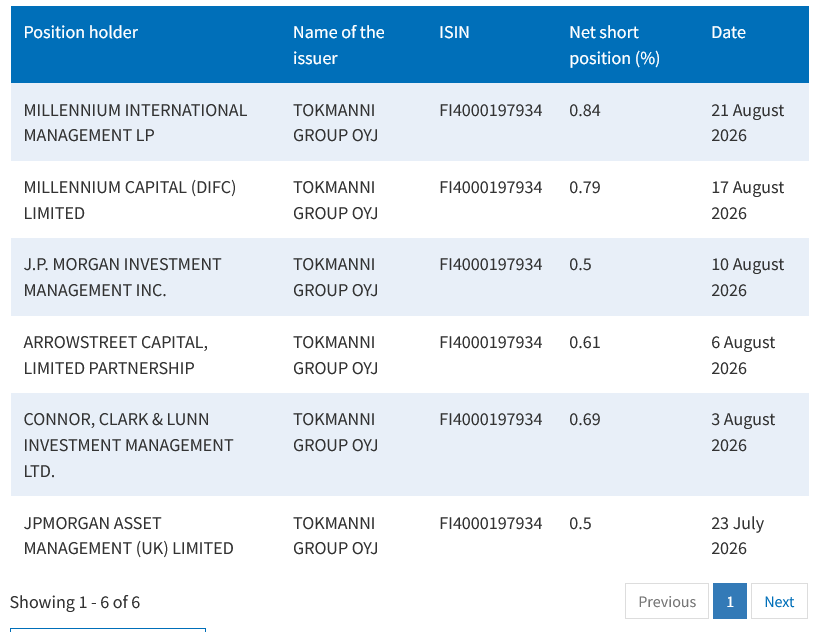823x632 pixels.
Task: Click ISIN in Millennium International row
Action: tap(490, 110)
